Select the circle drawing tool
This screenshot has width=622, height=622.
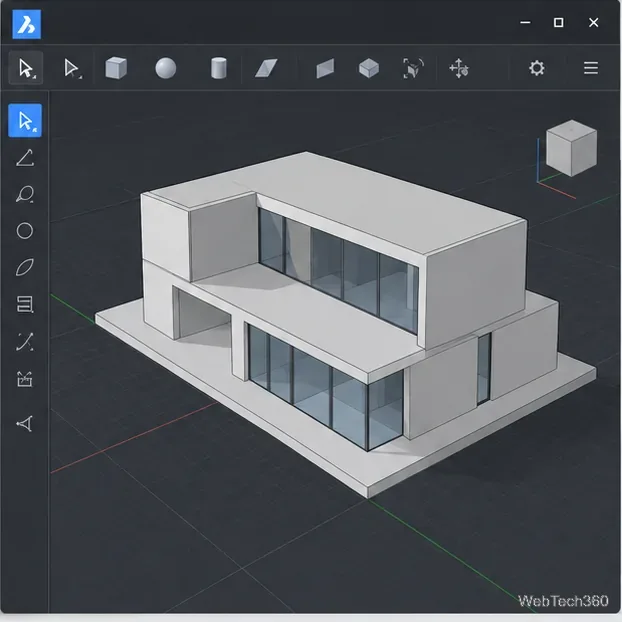click(x=25, y=230)
